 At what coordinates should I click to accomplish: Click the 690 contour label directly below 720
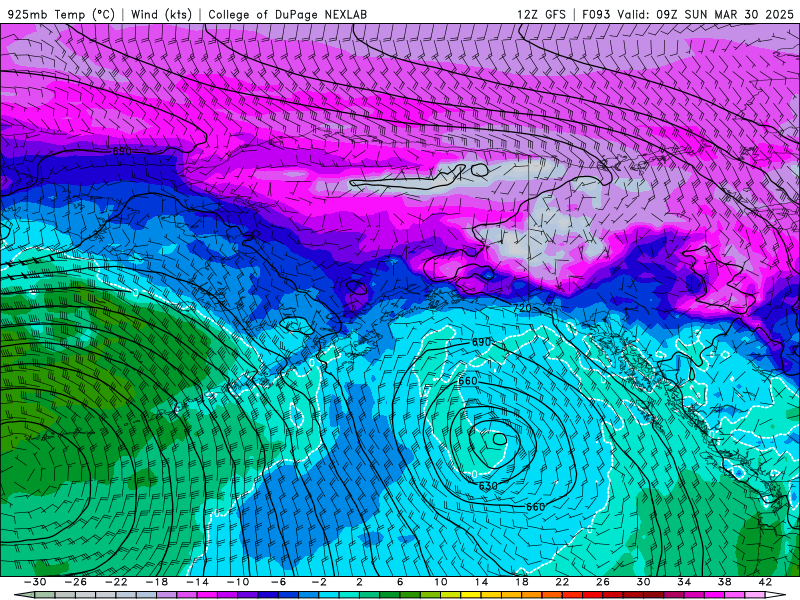[481, 342]
